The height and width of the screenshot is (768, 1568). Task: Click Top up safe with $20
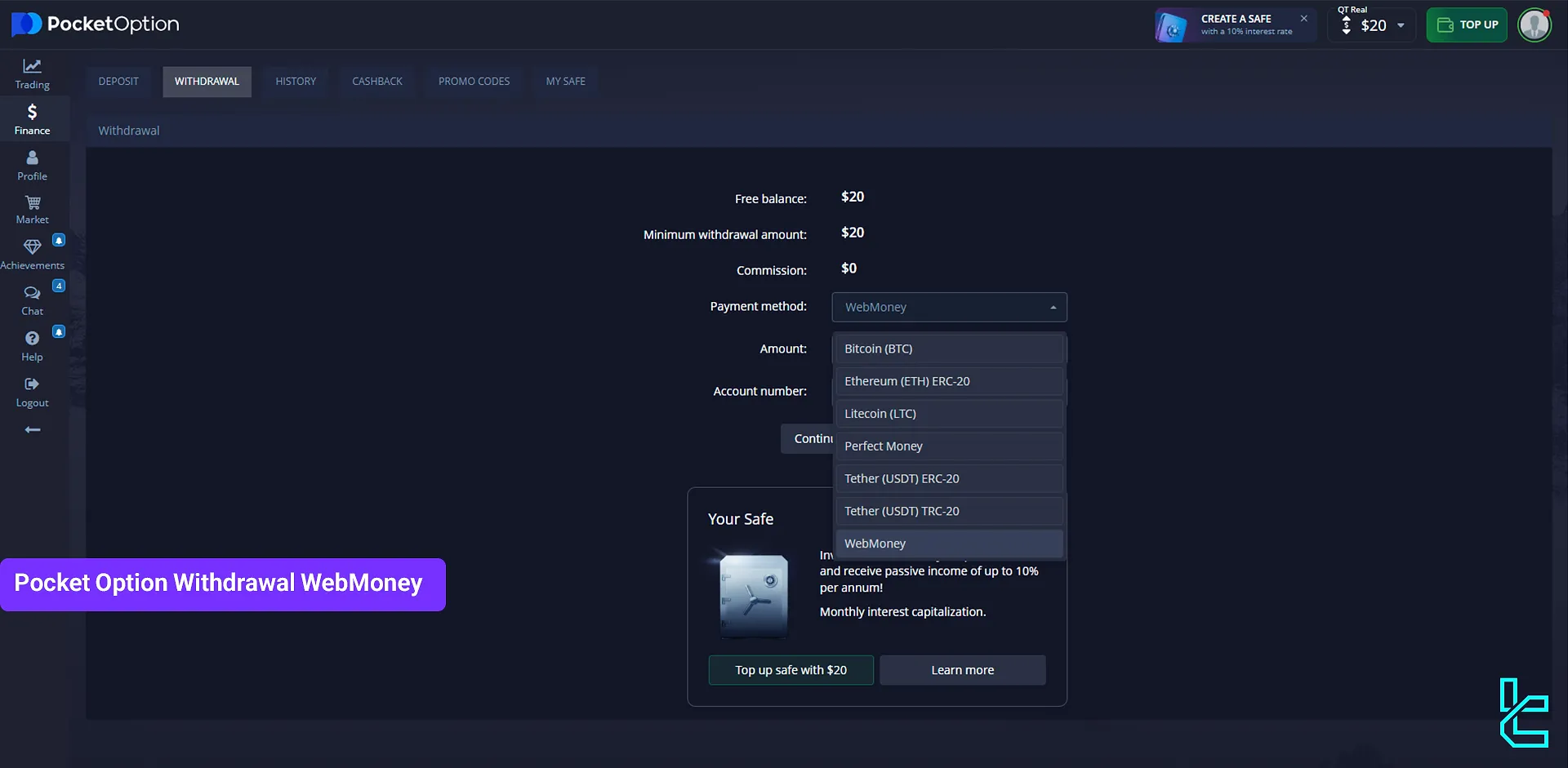791,670
